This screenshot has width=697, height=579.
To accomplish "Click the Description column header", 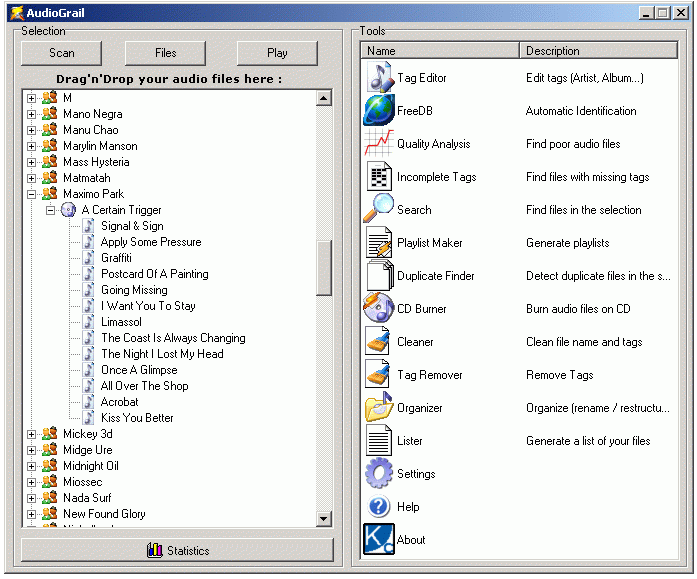I will click(x=598, y=51).
